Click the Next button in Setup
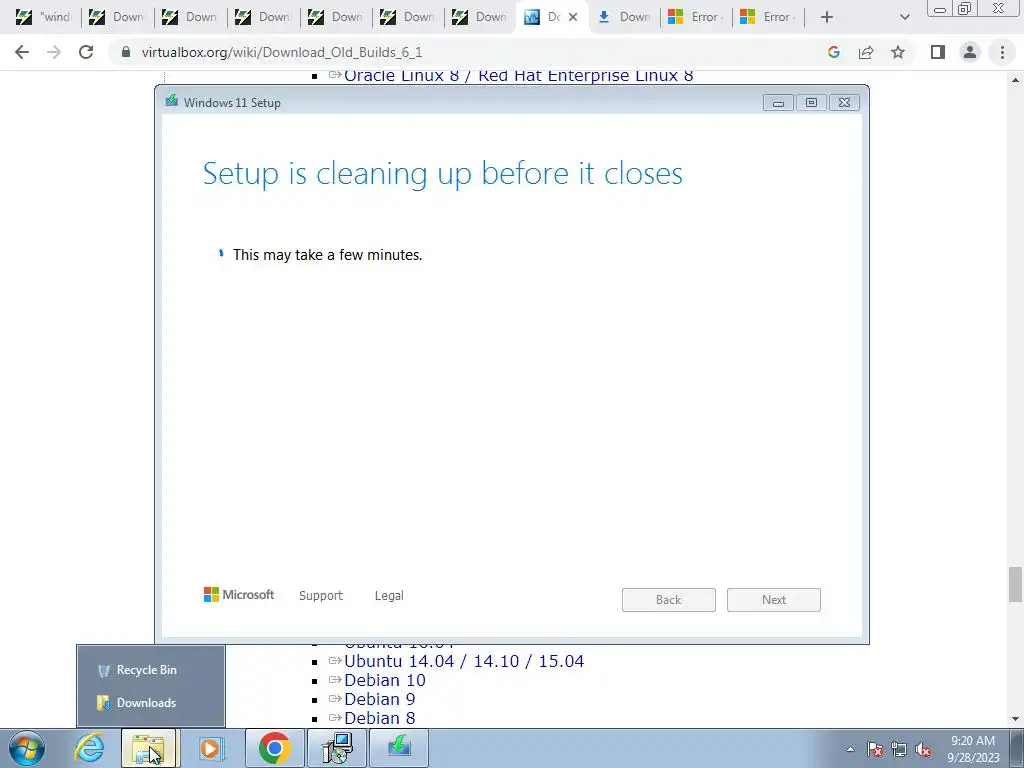The height and width of the screenshot is (768, 1024). coord(774,600)
